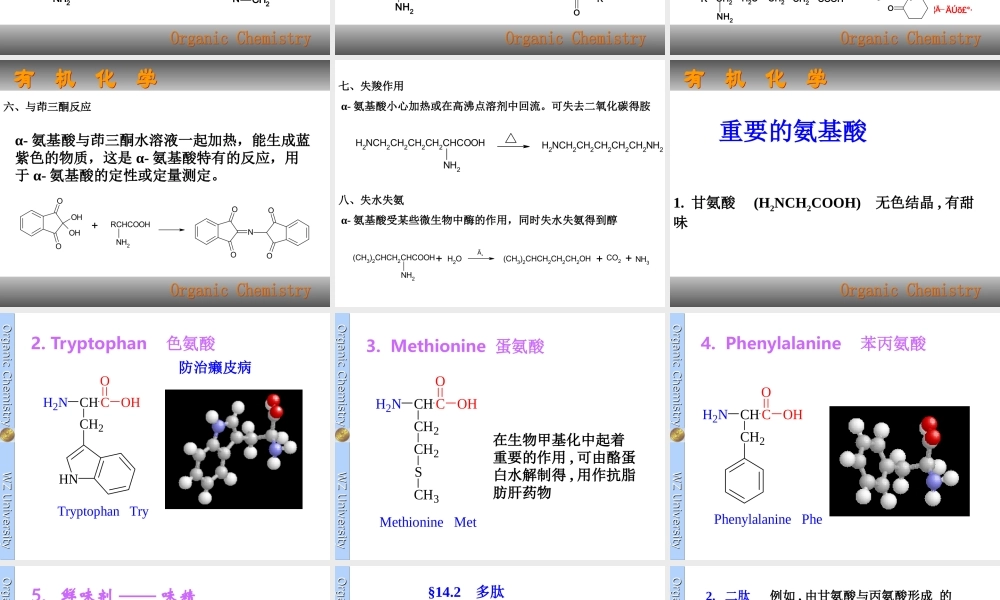Click the 'Tryptophan Try' caption text
The image size is (1000, 600).
point(101,511)
